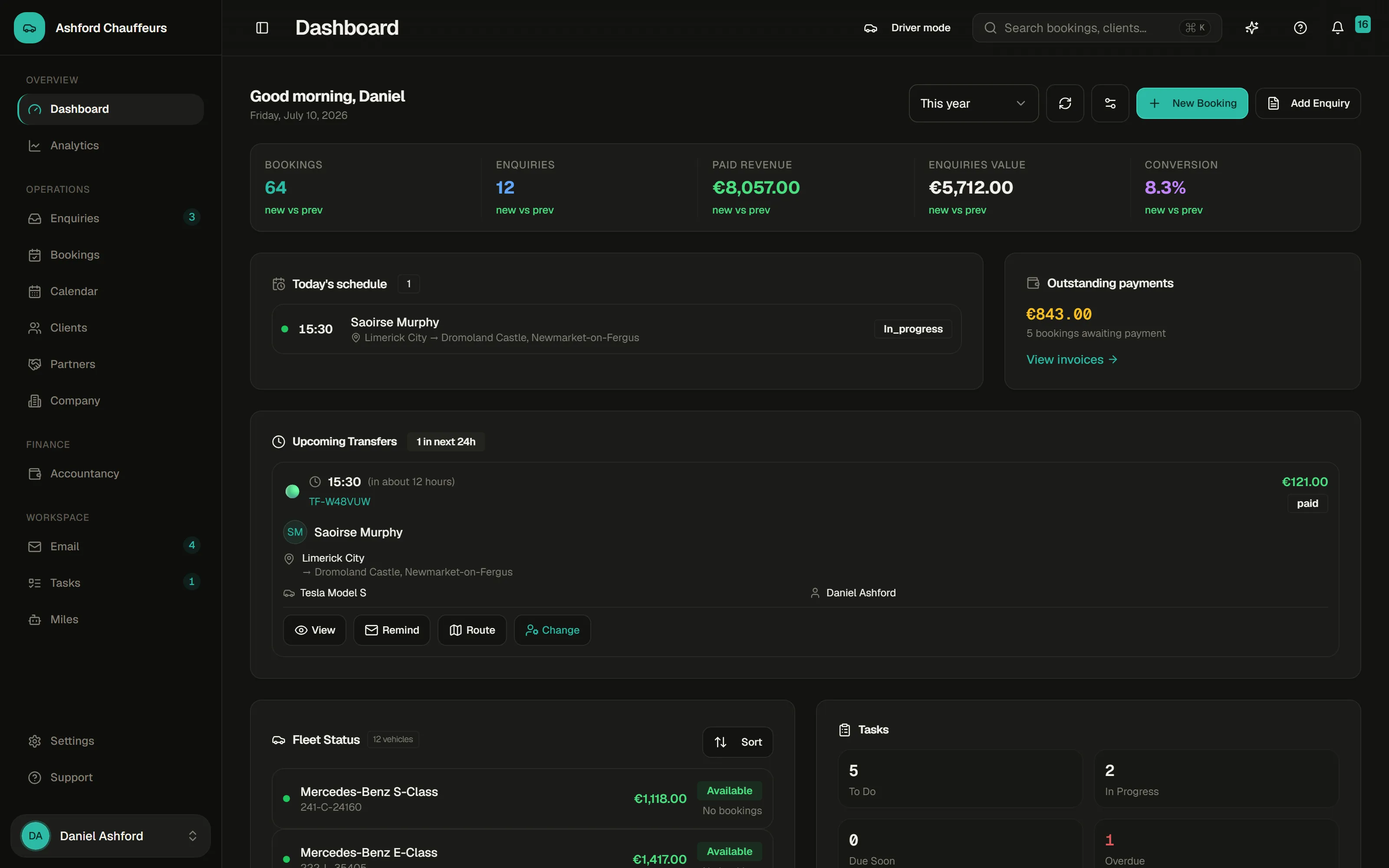Click the Conversion 8.3% value
Image resolution: width=1389 pixels, height=868 pixels.
click(1165, 188)
